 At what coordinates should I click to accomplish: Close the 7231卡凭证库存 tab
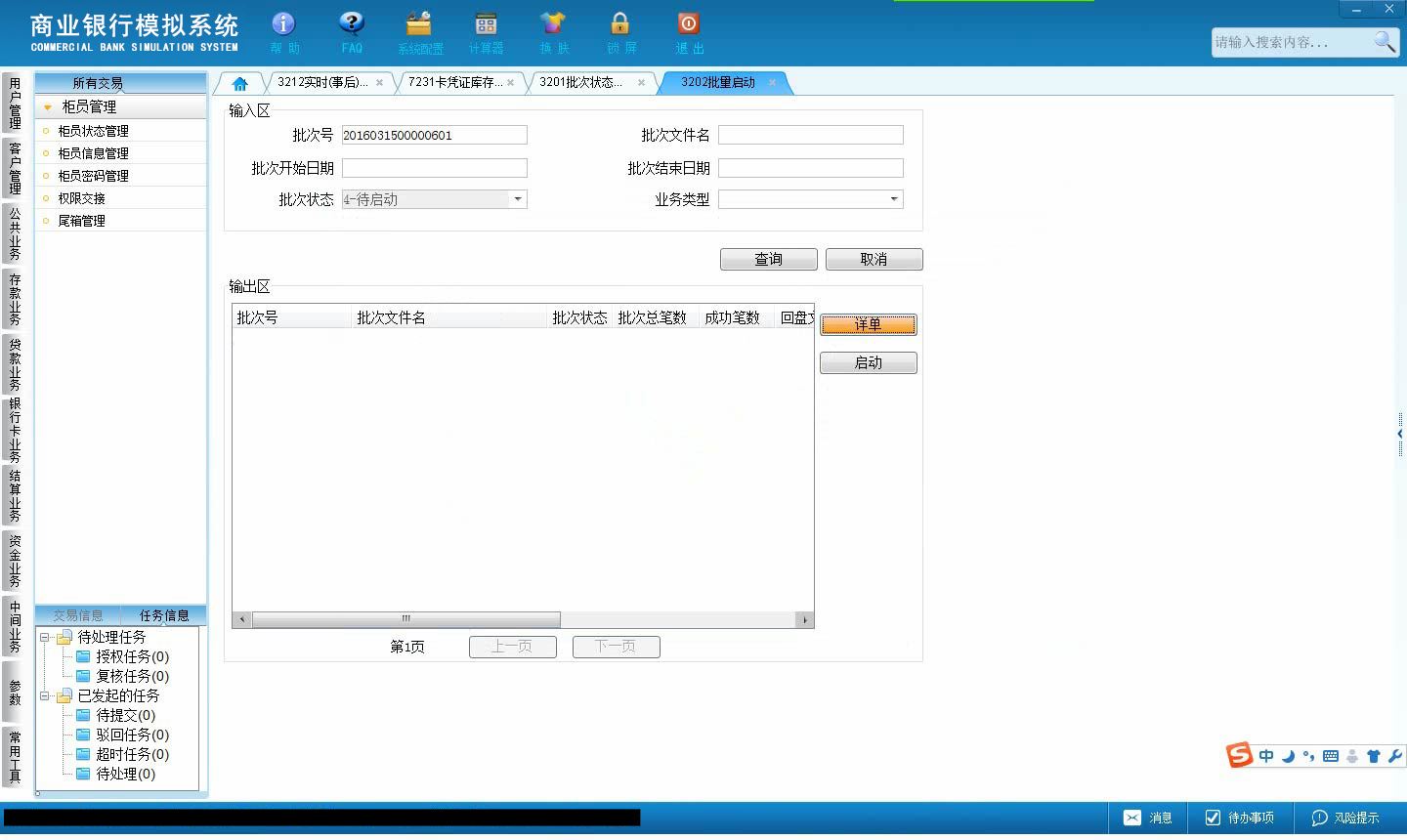510,83
